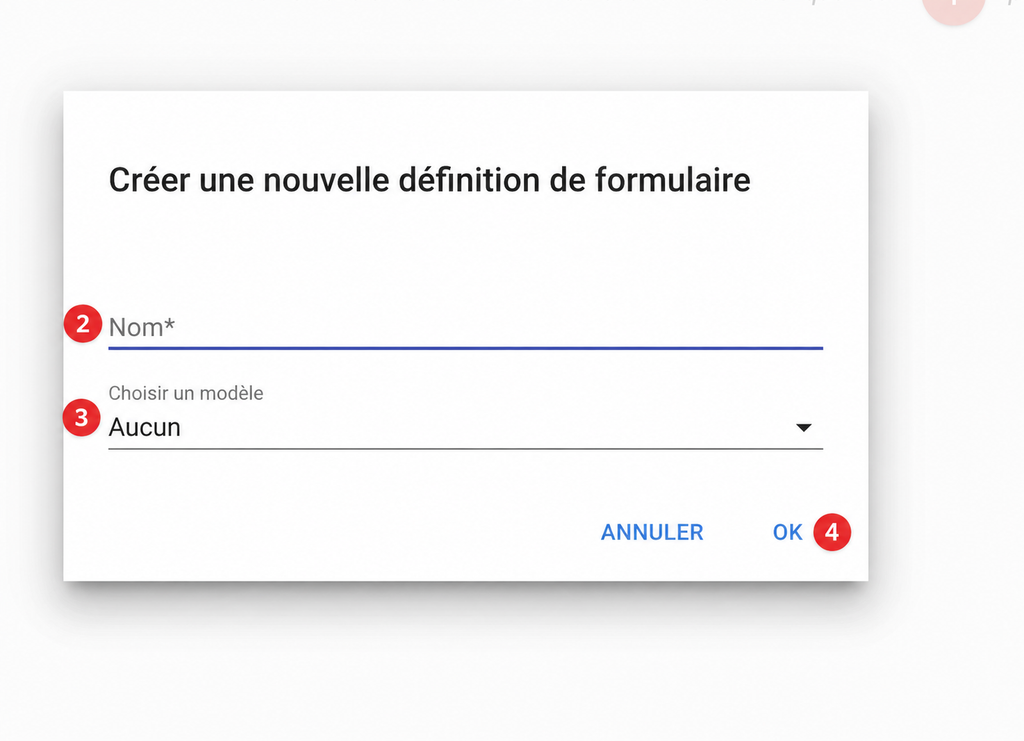Viewport: 1024px width, 741px height.
Task: Select the Aucun value text
Action: tap(144, 428)
